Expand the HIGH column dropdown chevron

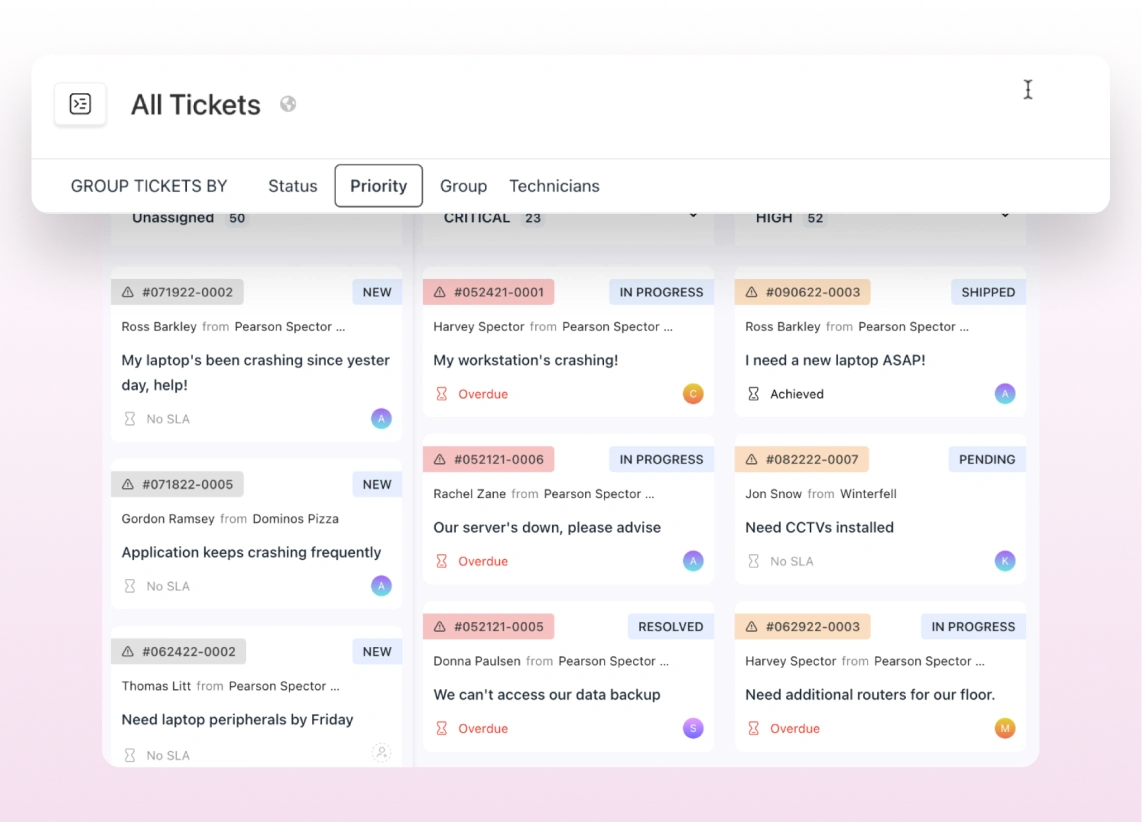(x=1005, y=216)
